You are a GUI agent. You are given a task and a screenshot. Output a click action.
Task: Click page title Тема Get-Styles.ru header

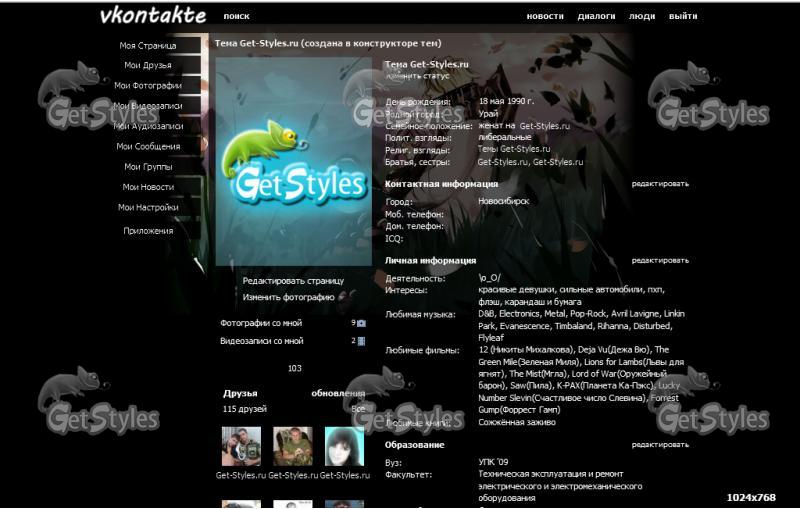pos(328,43)
